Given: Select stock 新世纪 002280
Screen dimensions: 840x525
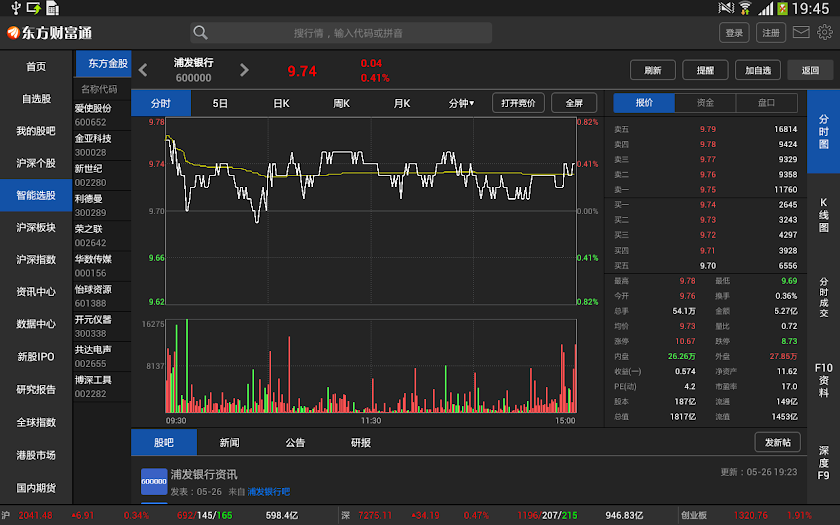Looking at the screenshot, I should (x=102, y=175).
